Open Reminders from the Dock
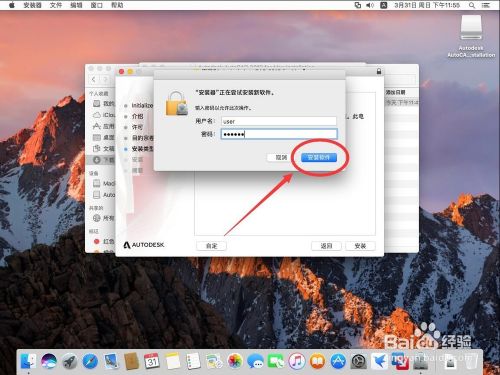The height and width of the screenshot is (375, 500). [193, 361]
